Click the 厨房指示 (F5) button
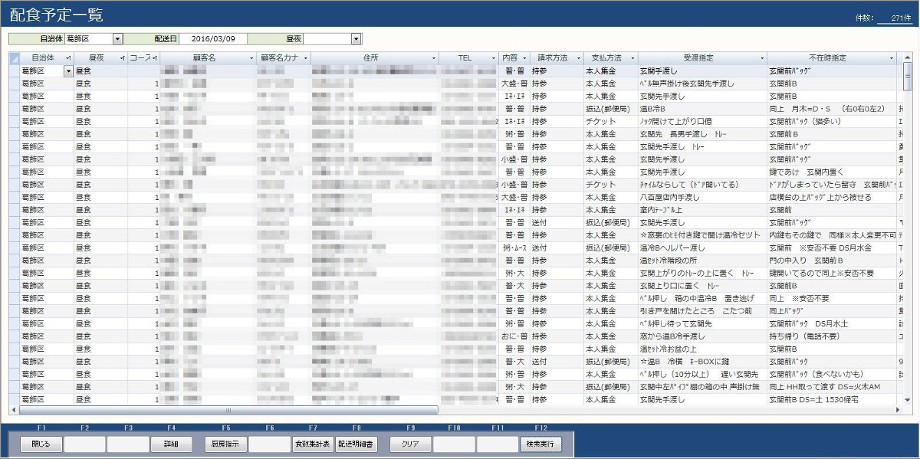Screen dimensions: 920x459 [x=226, y=444]
